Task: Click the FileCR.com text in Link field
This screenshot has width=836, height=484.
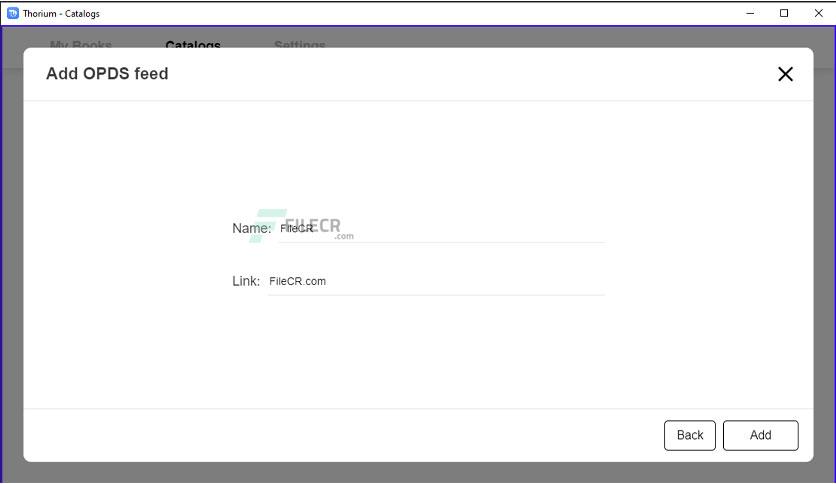Action: point(298,281)
